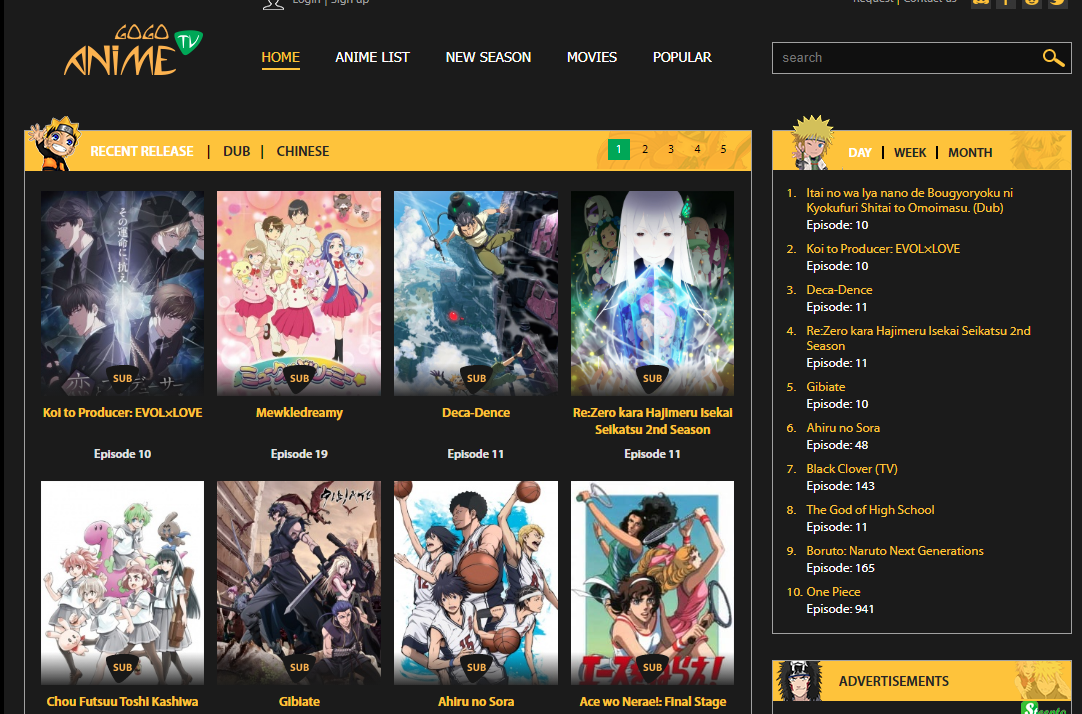The height and width of the screenshot is (714, 1082).
Task: Open the GogoAnime TV logo
Action: [x=133, y=50]
